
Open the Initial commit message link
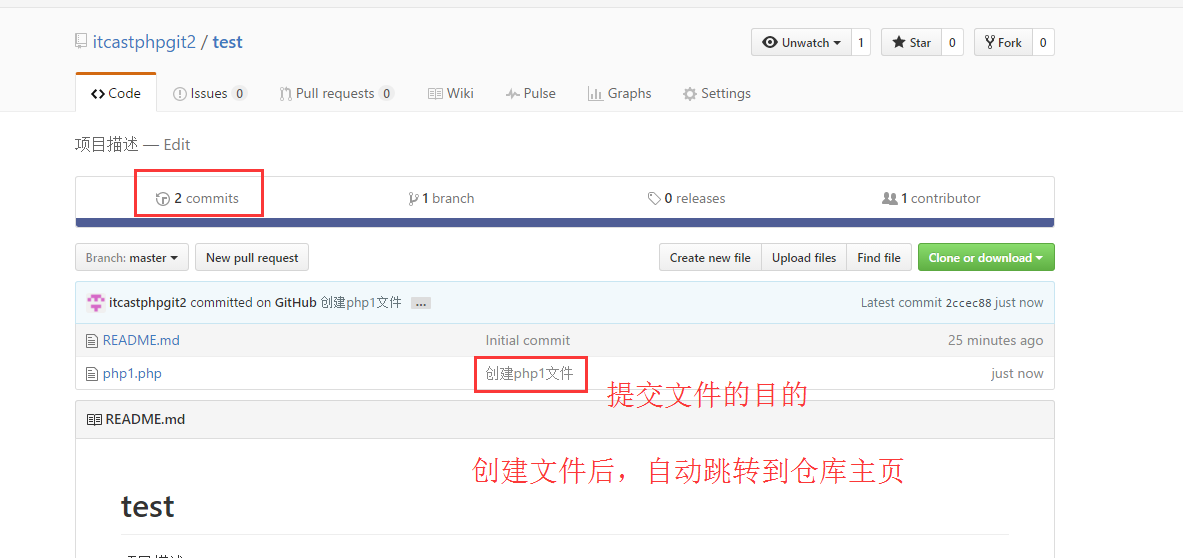click(x=528, y=340)
